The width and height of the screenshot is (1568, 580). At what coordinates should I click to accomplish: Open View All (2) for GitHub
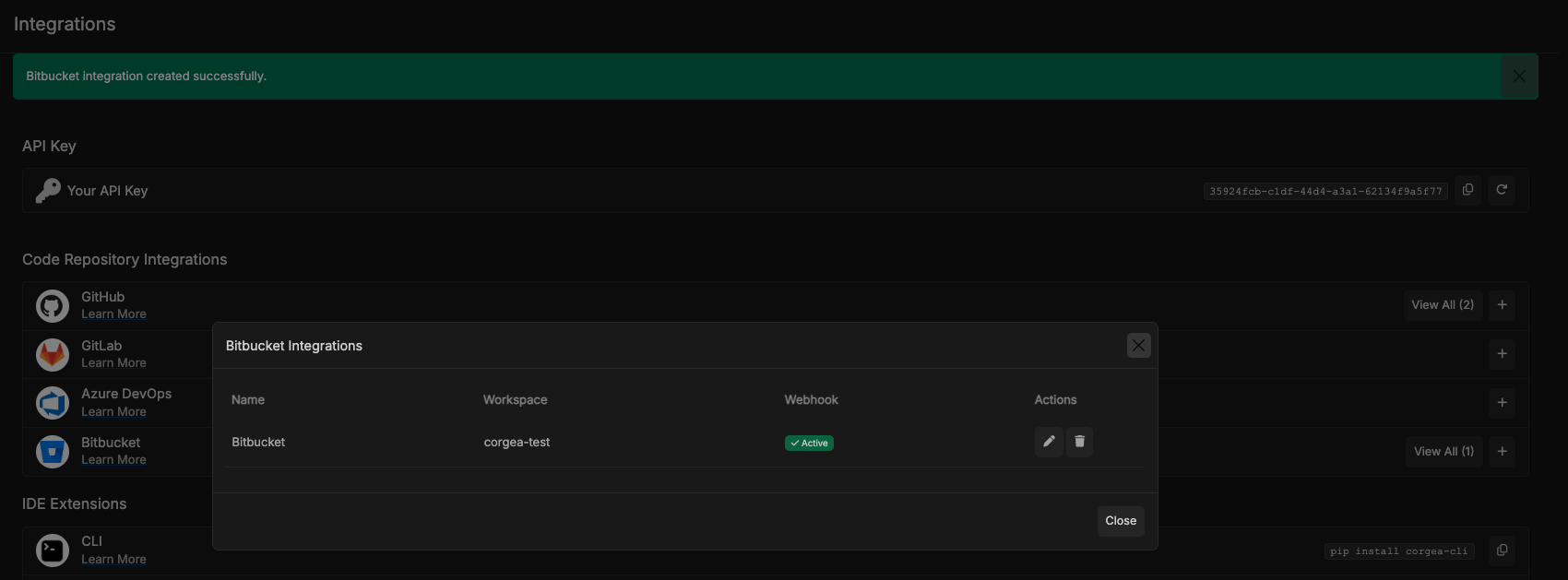point(1443,305)
